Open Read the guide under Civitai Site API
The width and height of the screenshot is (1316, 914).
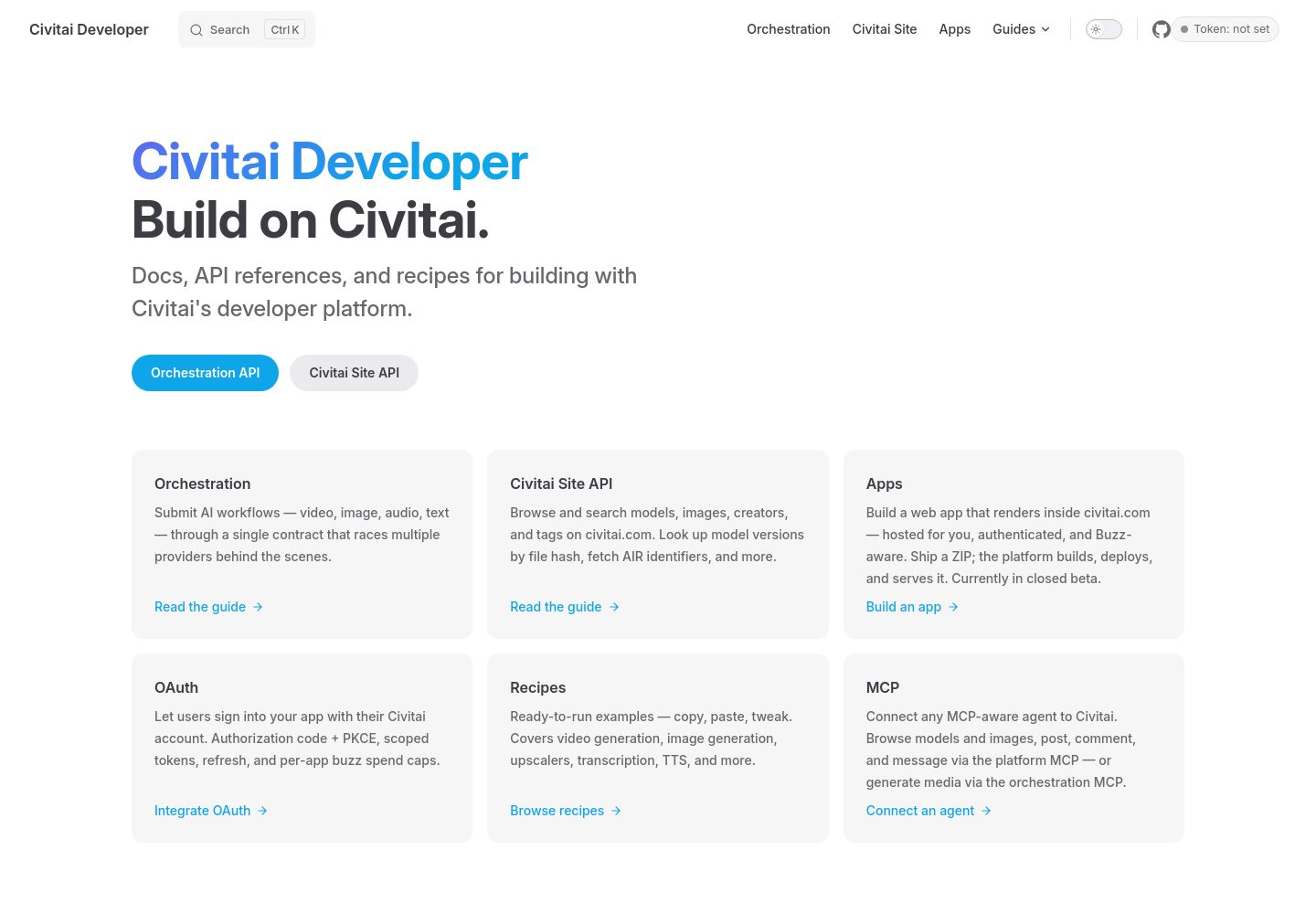pos(565,607)
